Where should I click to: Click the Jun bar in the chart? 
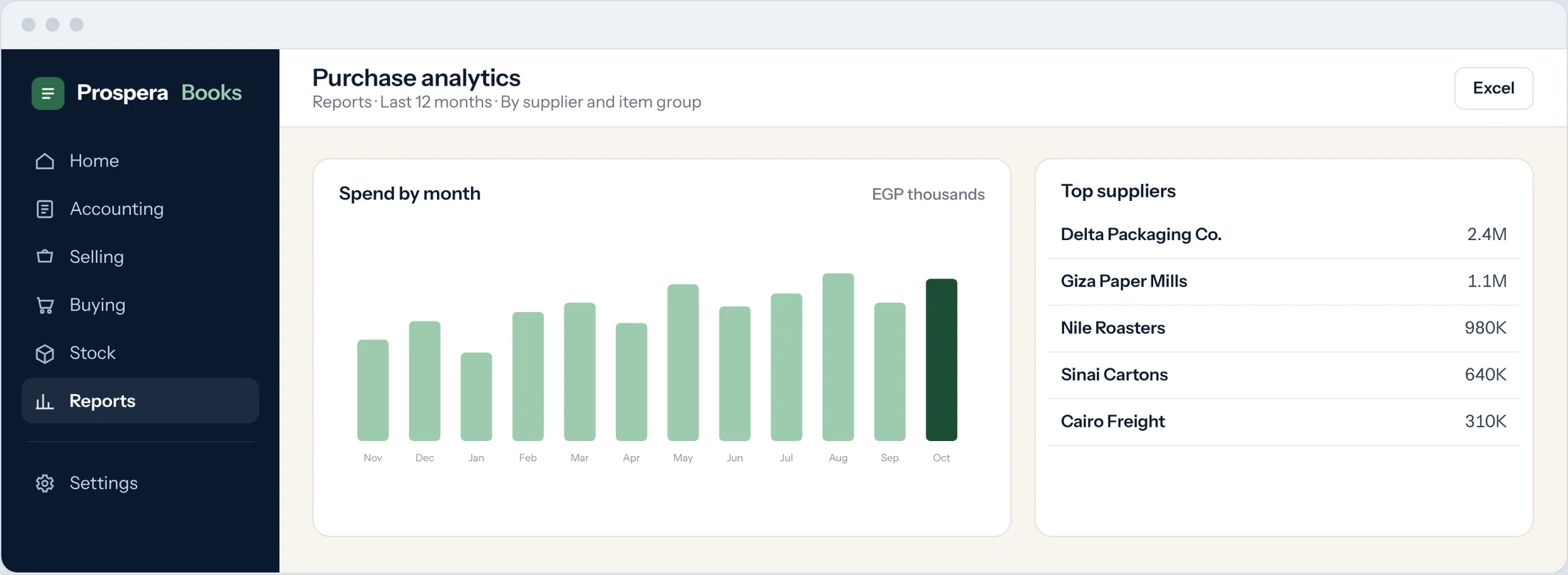pyautogui.click(x=735, y=373)
